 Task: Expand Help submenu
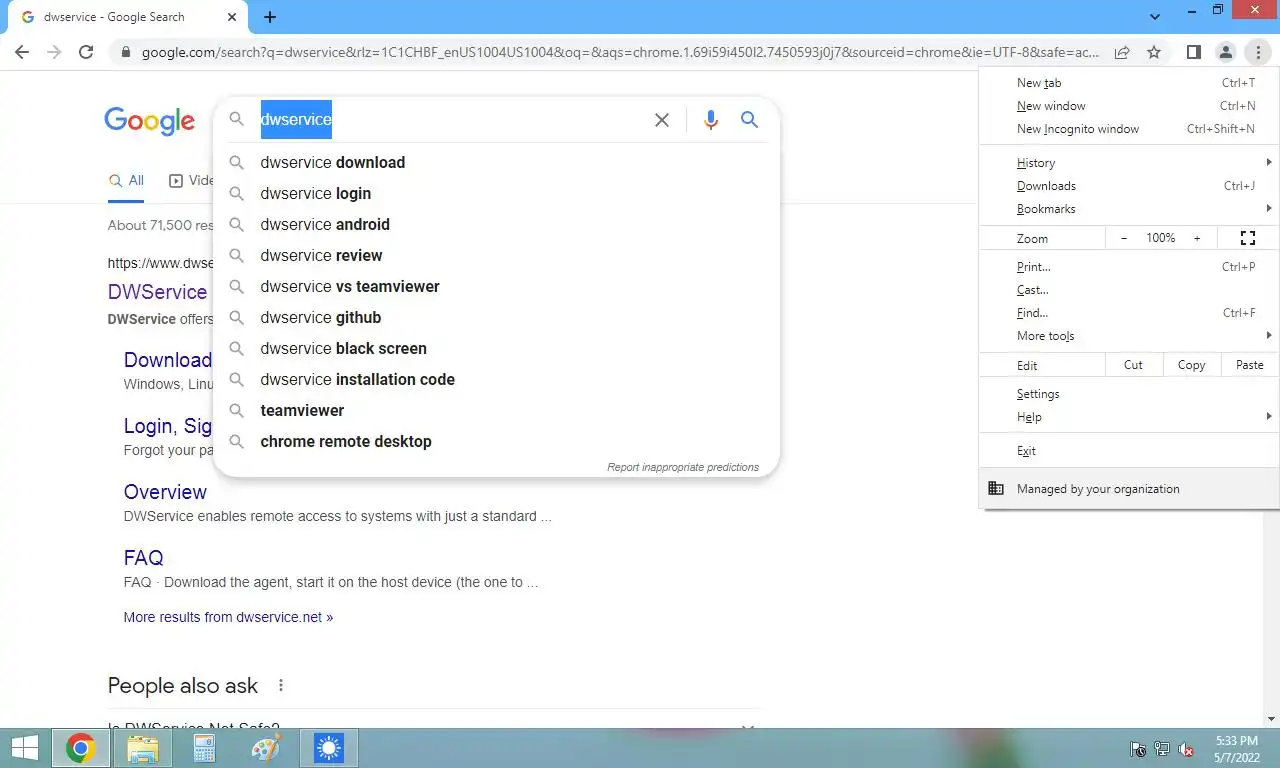coord(1129,417)
